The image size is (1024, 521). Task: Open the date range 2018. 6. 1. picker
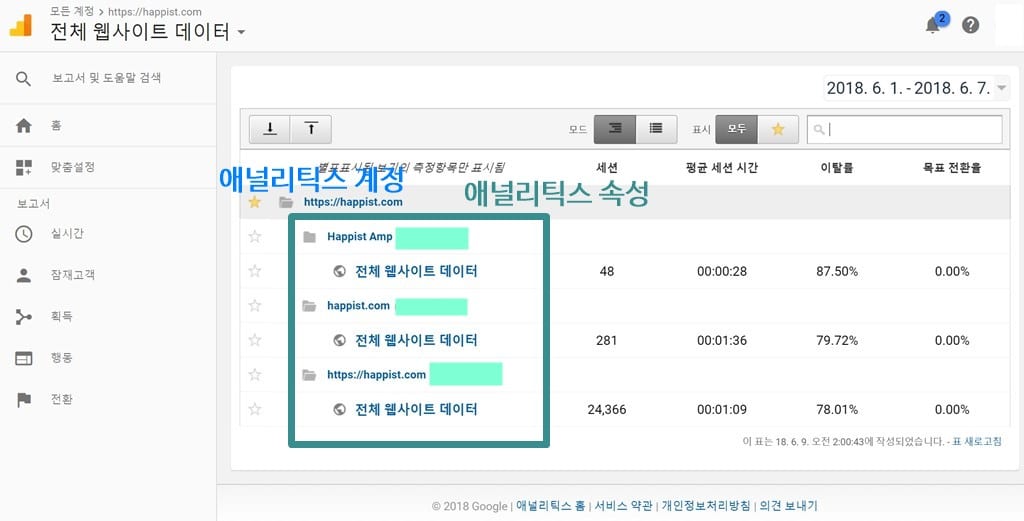(x=917, y=87)
